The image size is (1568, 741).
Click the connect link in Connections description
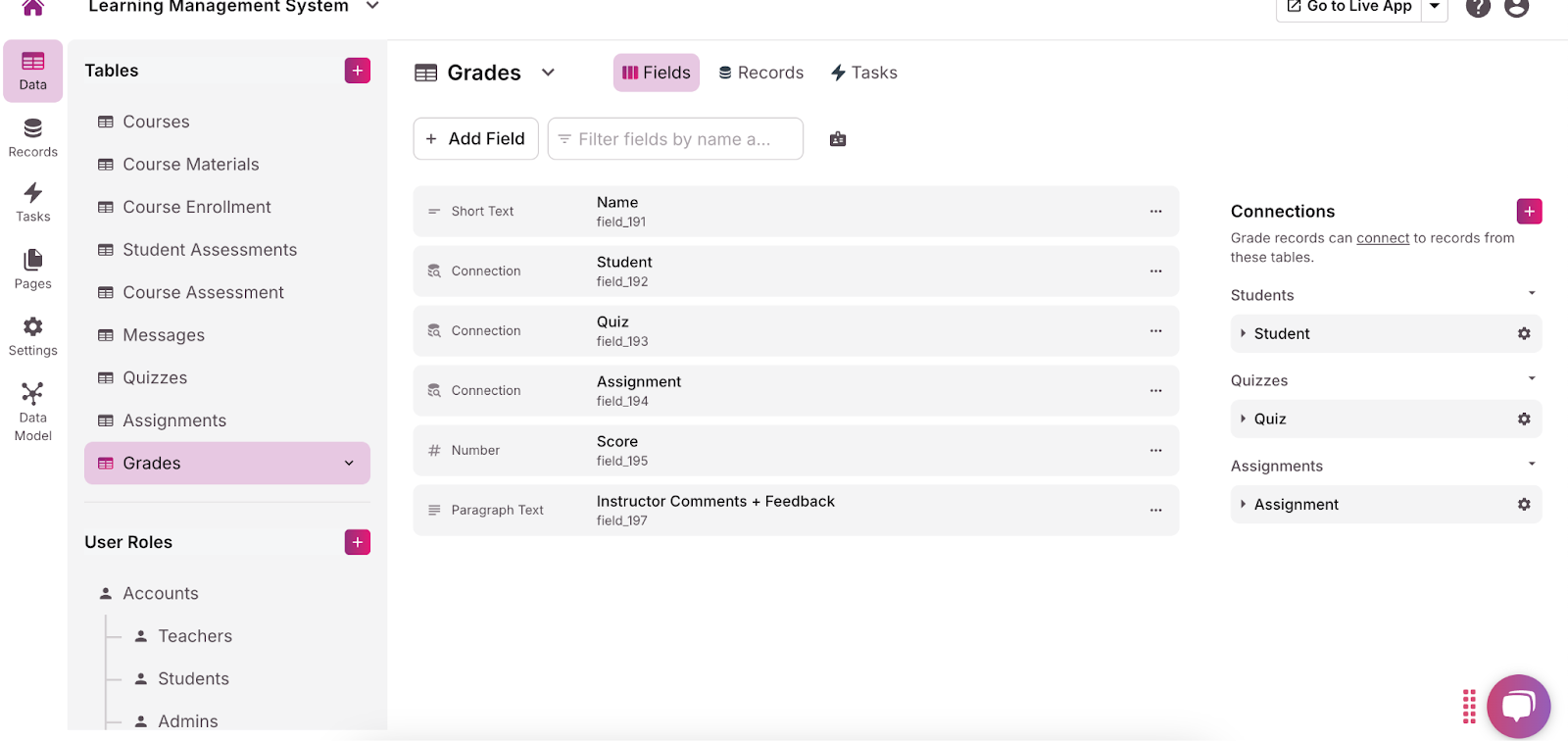point(1382,238)
